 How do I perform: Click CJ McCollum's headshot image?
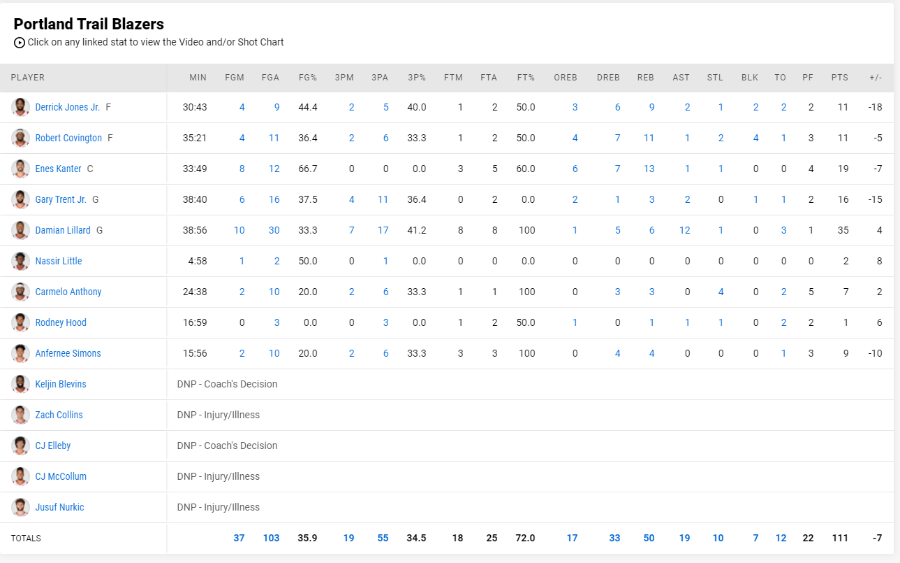click(20, 476)
